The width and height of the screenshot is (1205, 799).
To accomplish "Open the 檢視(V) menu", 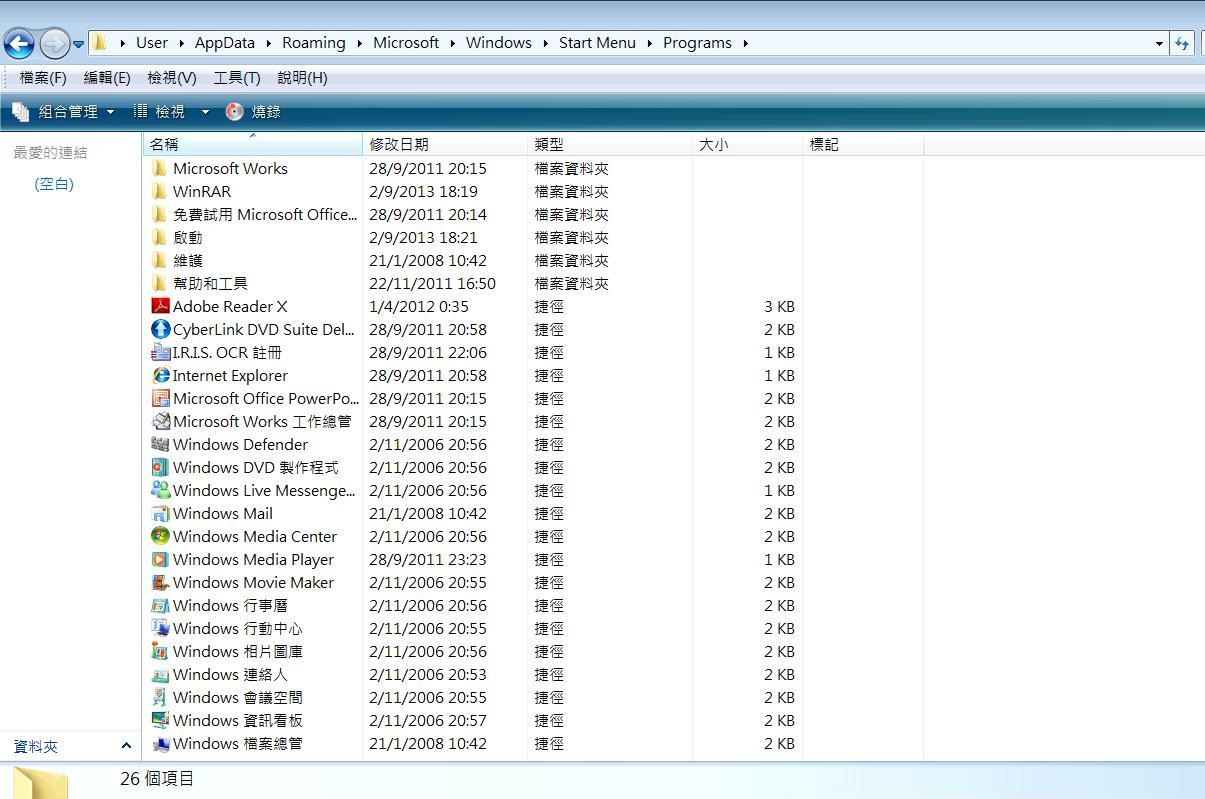I will tap(171, 77).
